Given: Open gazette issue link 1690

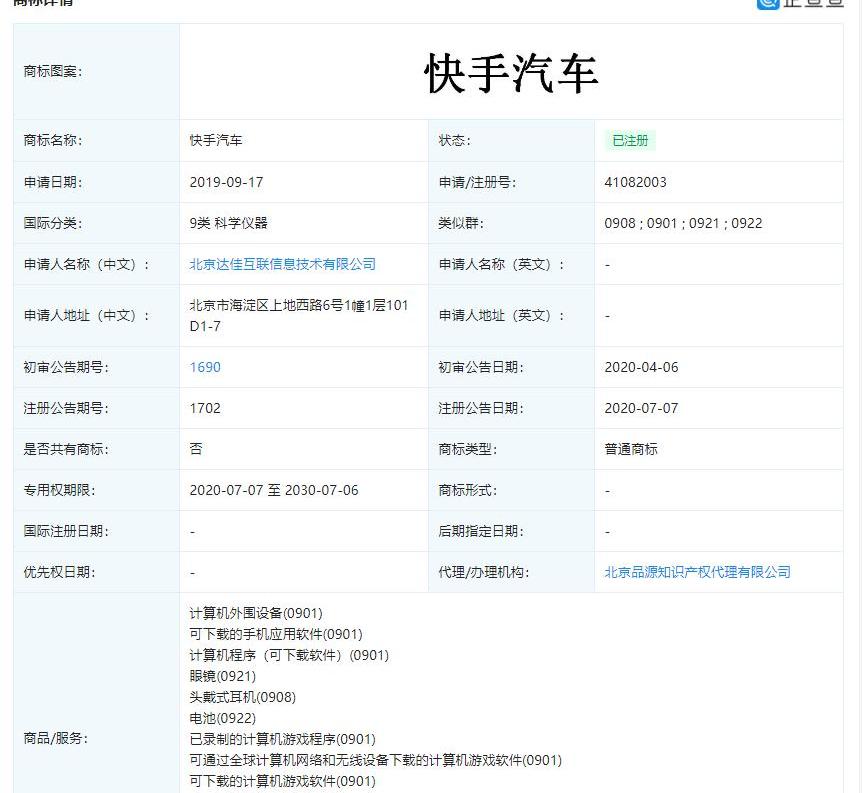Looking at the screenshot, I should (204, 367).
